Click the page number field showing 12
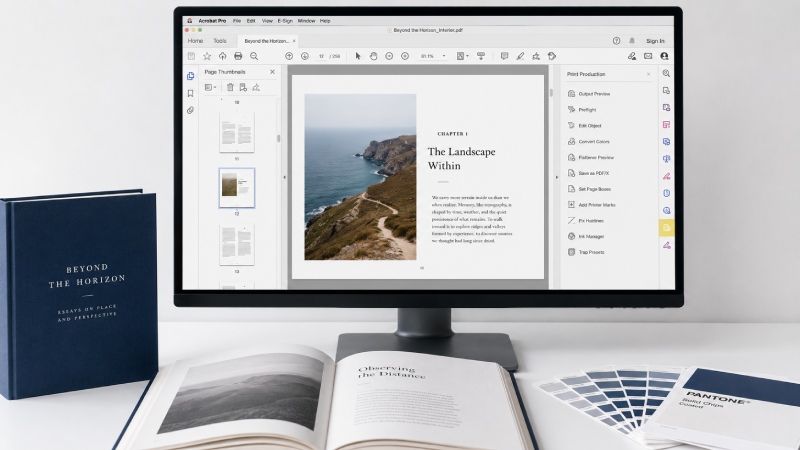Image resolution: width=800 pixels, height=450 pixels. coord(321,56)
